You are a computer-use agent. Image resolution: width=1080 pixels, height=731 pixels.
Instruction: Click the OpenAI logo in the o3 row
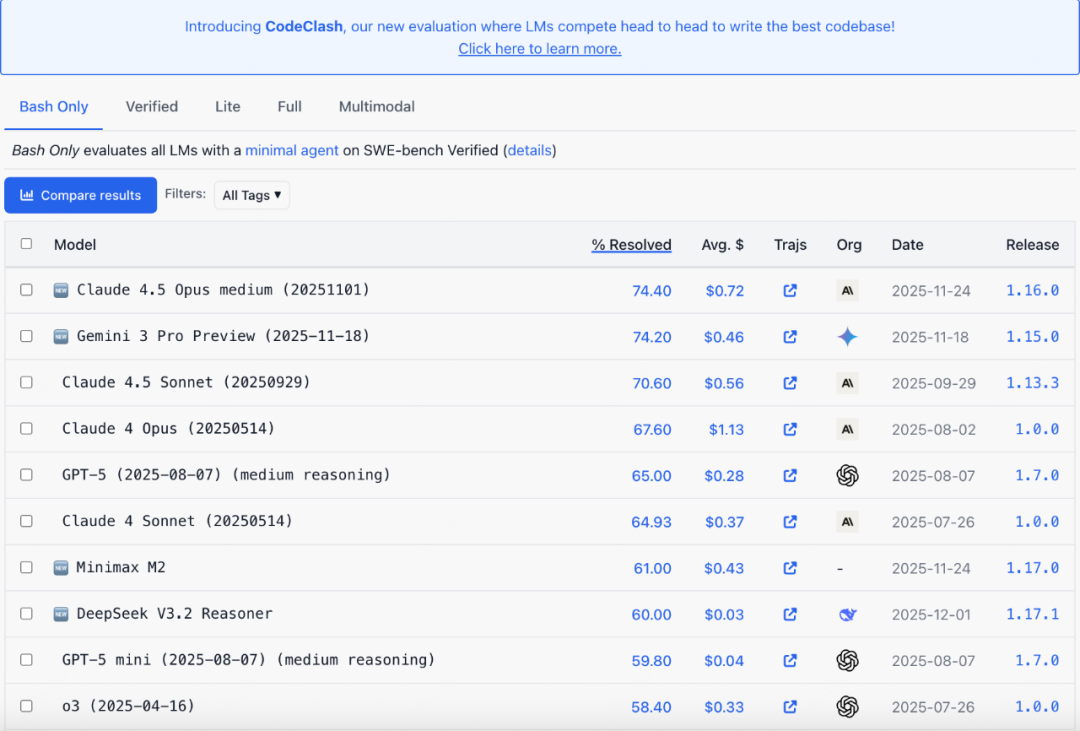pos(848,706)
